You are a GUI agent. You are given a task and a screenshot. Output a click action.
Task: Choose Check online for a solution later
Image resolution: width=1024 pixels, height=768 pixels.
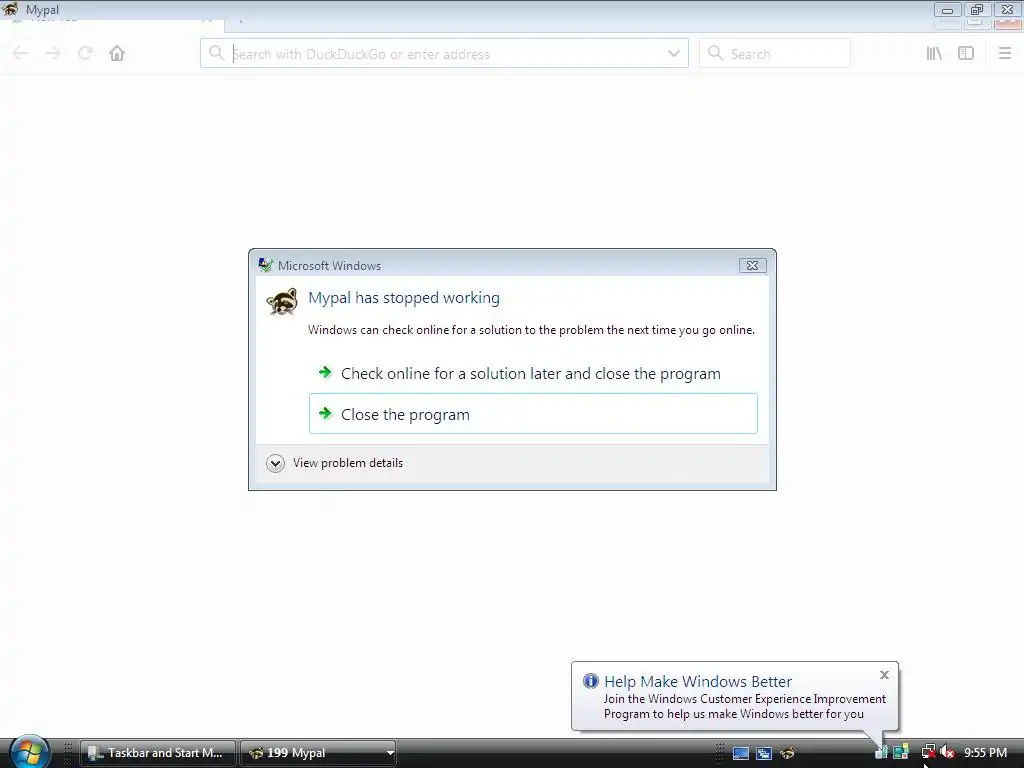(x=533, y=374)
